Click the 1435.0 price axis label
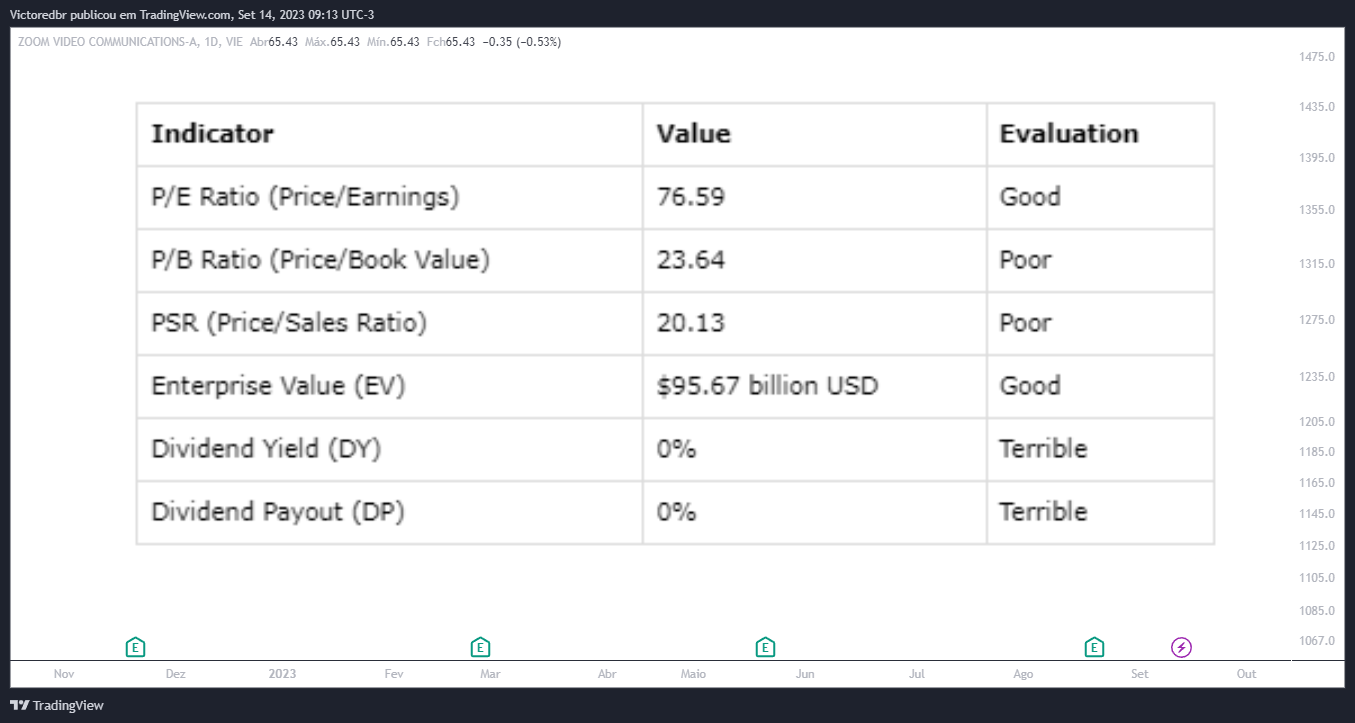The width and height of the screenshot is (1355, 723). (1317, 107)
